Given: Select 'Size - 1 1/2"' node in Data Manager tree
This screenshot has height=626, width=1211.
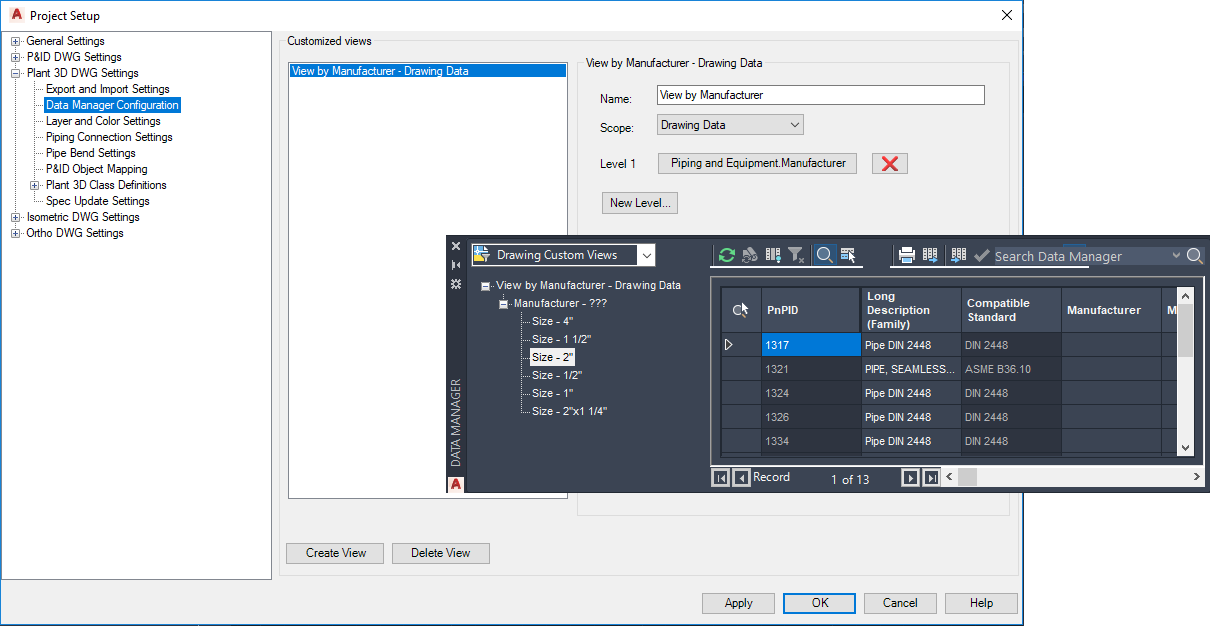Looking at the screenshot, I should point(560,339).
